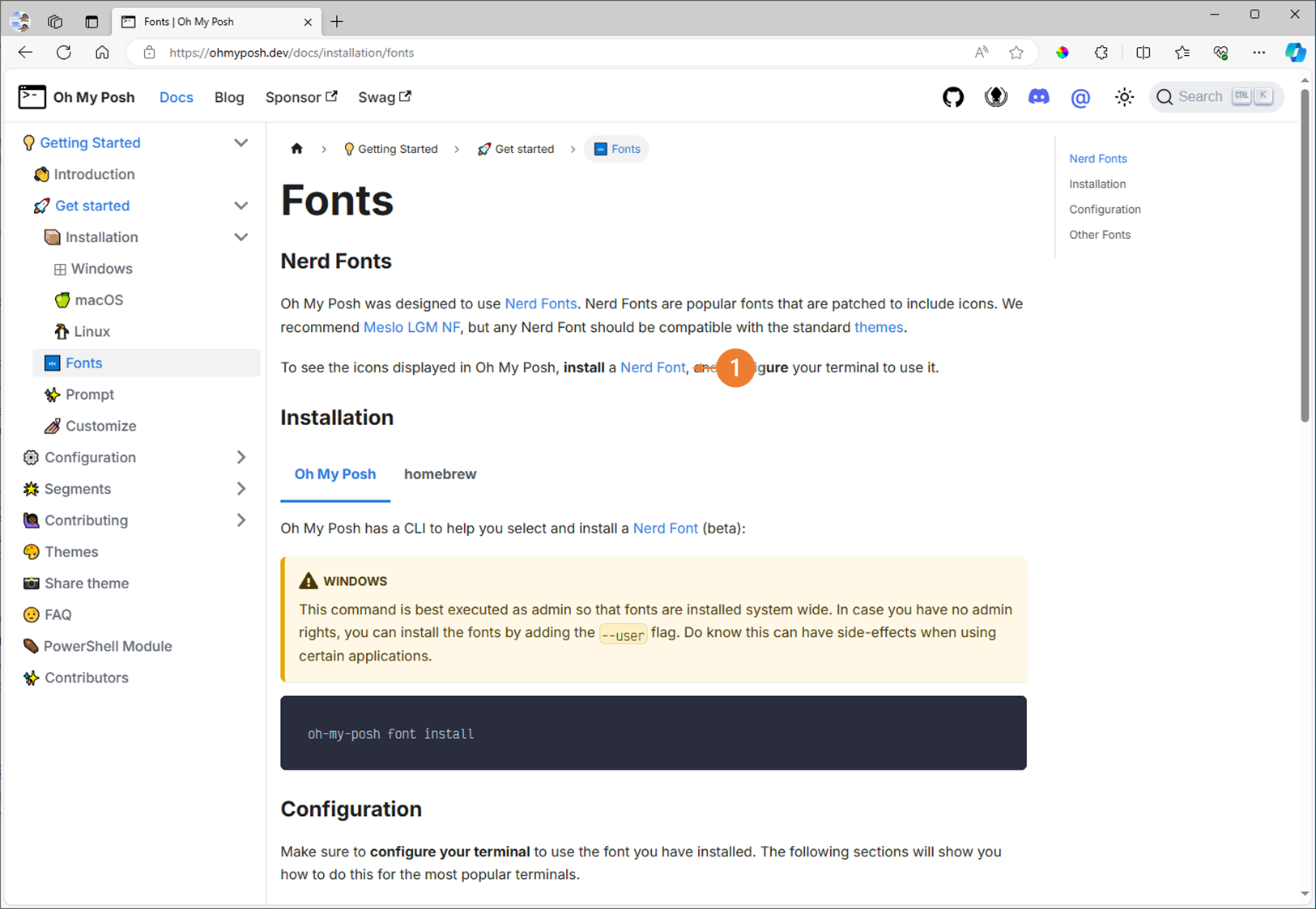Screen dimensions: 1316x909
Task: Jump to Configuration in table of contents
Action: coord(1105,210)
